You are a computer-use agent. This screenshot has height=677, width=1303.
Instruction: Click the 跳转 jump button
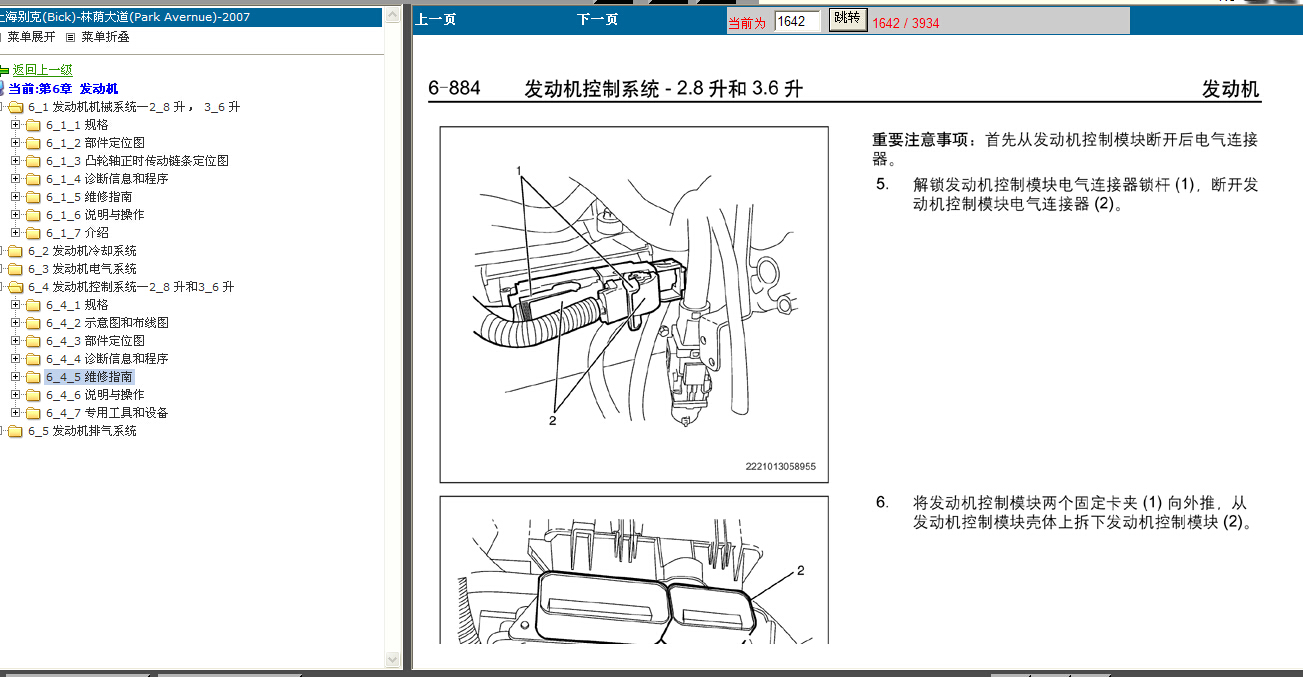click(848, 20)
